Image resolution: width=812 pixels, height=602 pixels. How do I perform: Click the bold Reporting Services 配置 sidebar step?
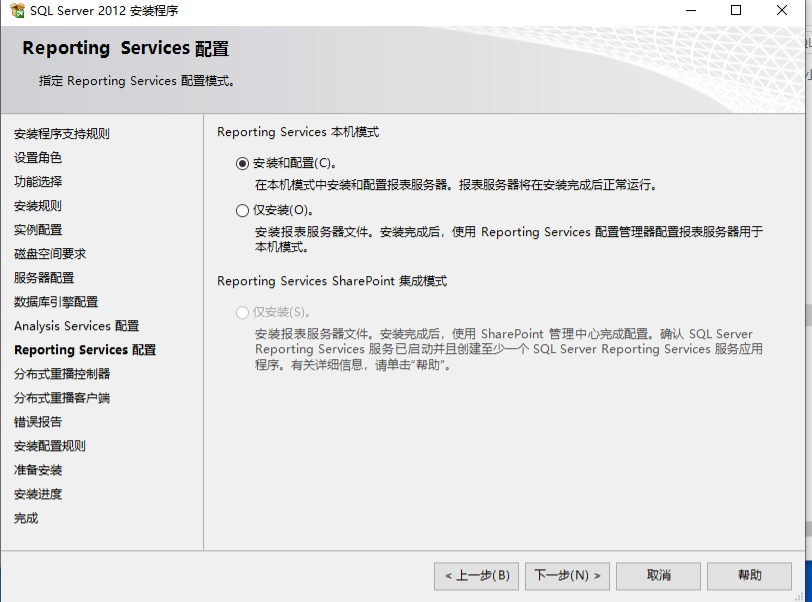85,350
